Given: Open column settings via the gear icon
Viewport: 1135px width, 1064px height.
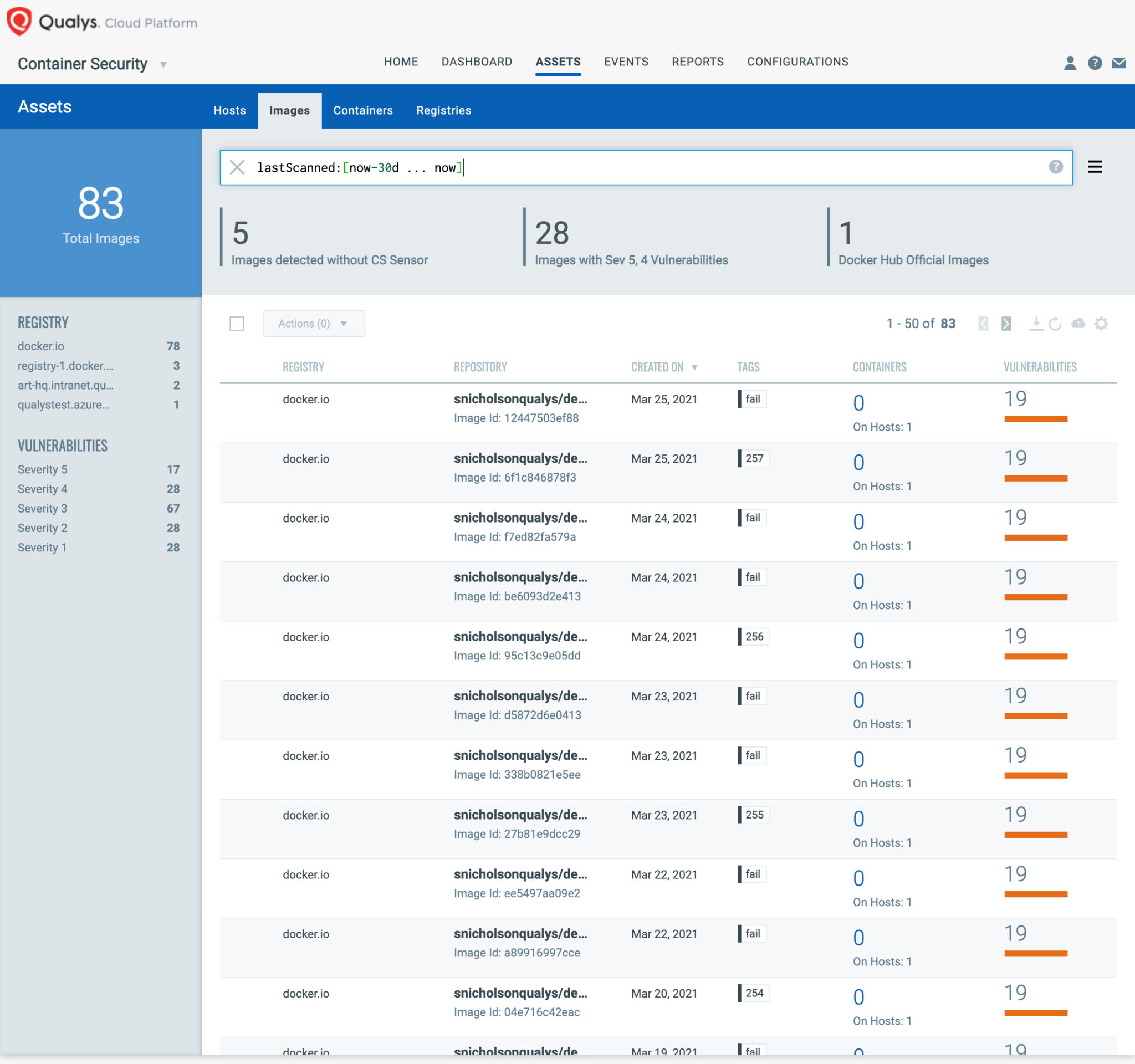Looking at the screenshot, I should coord(1102,324).
